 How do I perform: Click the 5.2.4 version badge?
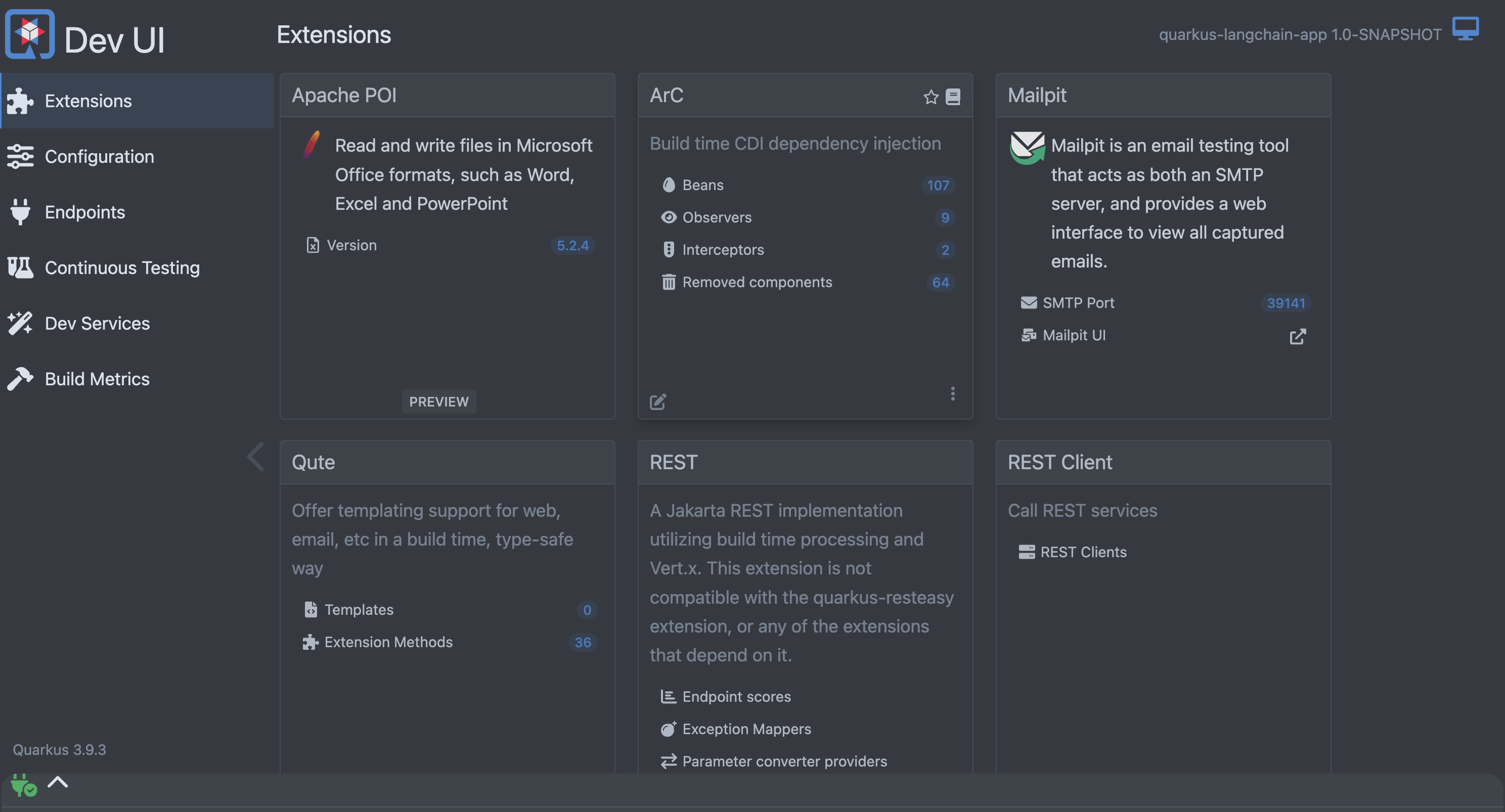[572, 245]
